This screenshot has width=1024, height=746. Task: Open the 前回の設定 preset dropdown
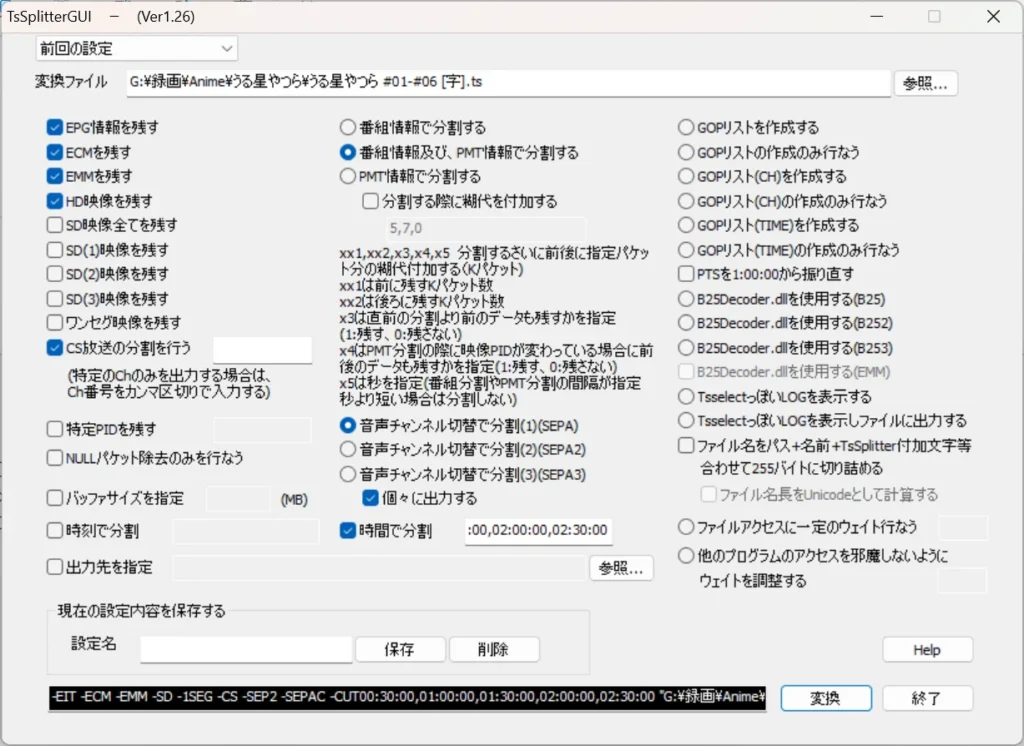click(136, 48)
